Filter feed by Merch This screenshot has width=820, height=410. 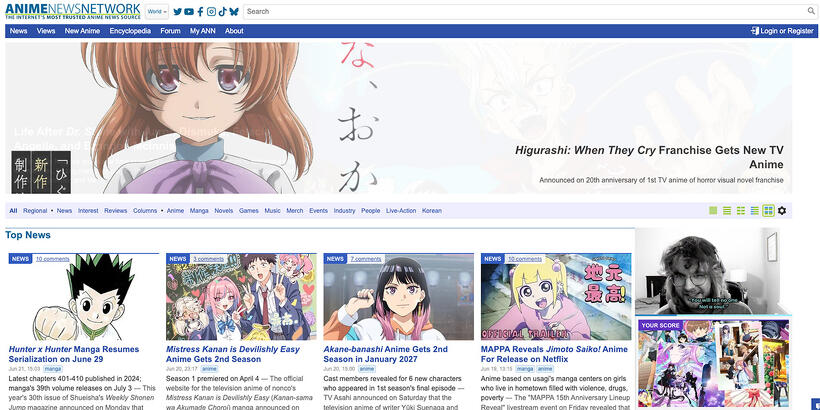click(294, 211)
